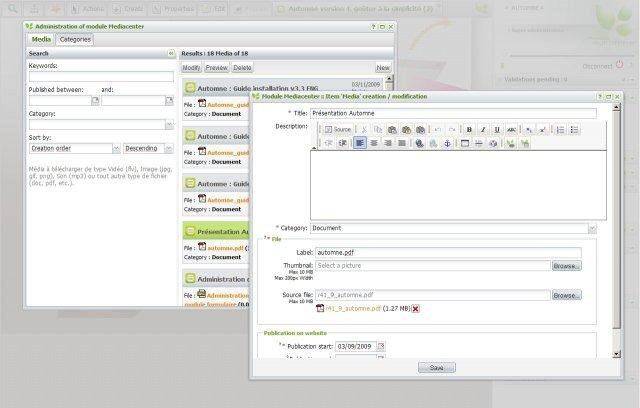Open Category dropdown in media creation form
Viewport: 640px width, 408px height.
click(x=592, y=228)
